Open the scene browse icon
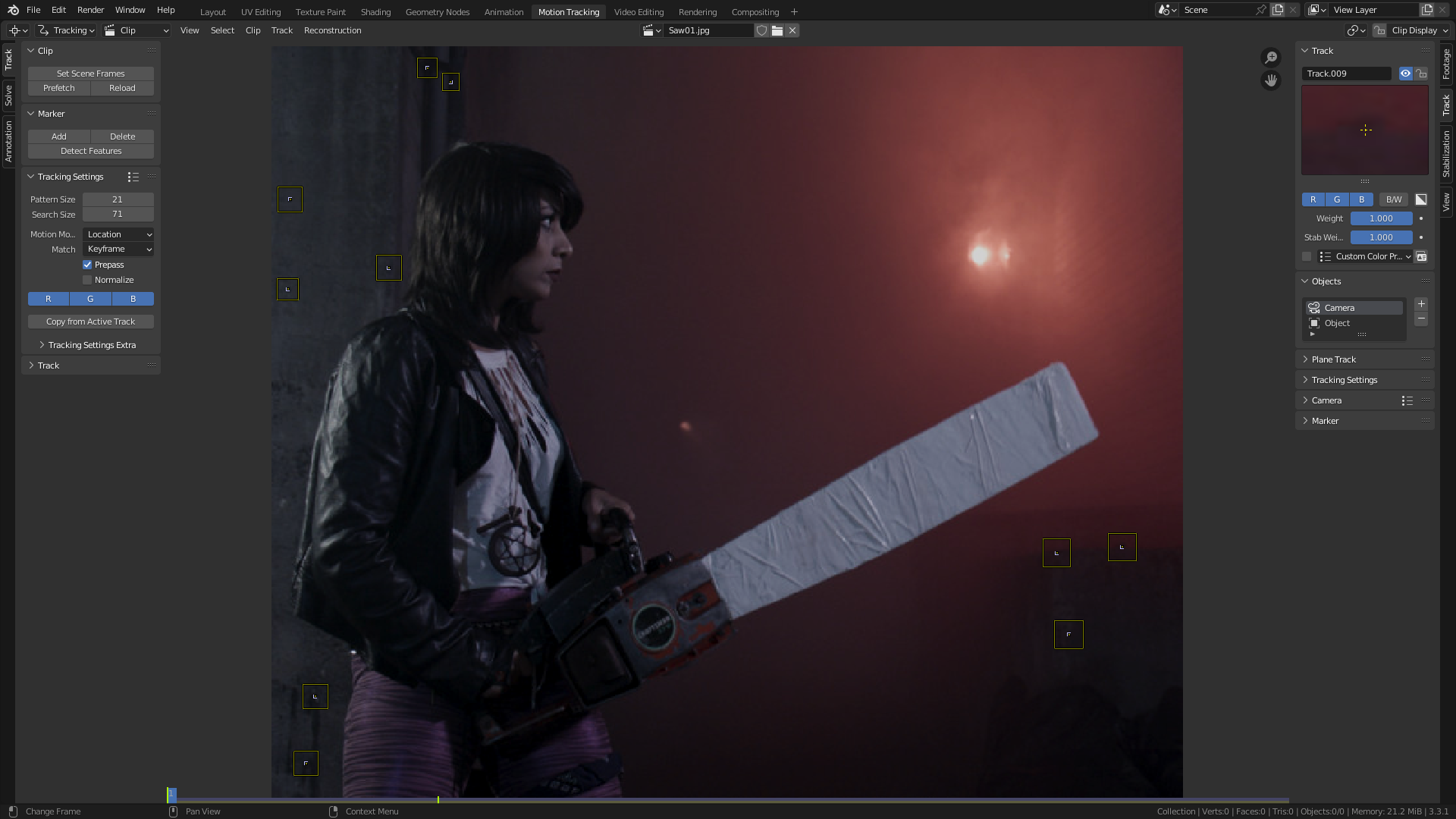This screenshot has width=1456, height=819. 1168,10
